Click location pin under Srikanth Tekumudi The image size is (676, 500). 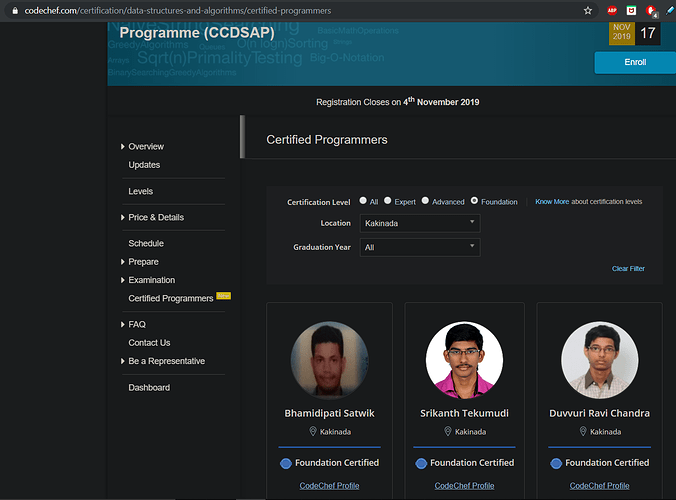point(448,431)
